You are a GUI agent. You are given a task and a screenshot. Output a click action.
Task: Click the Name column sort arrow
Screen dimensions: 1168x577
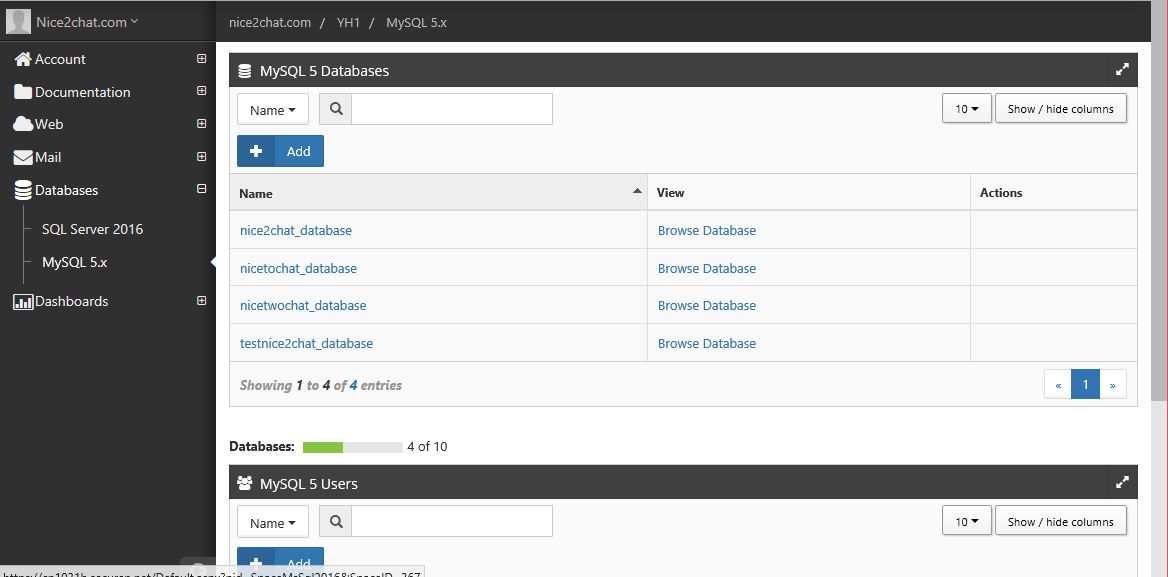(637, 191)
